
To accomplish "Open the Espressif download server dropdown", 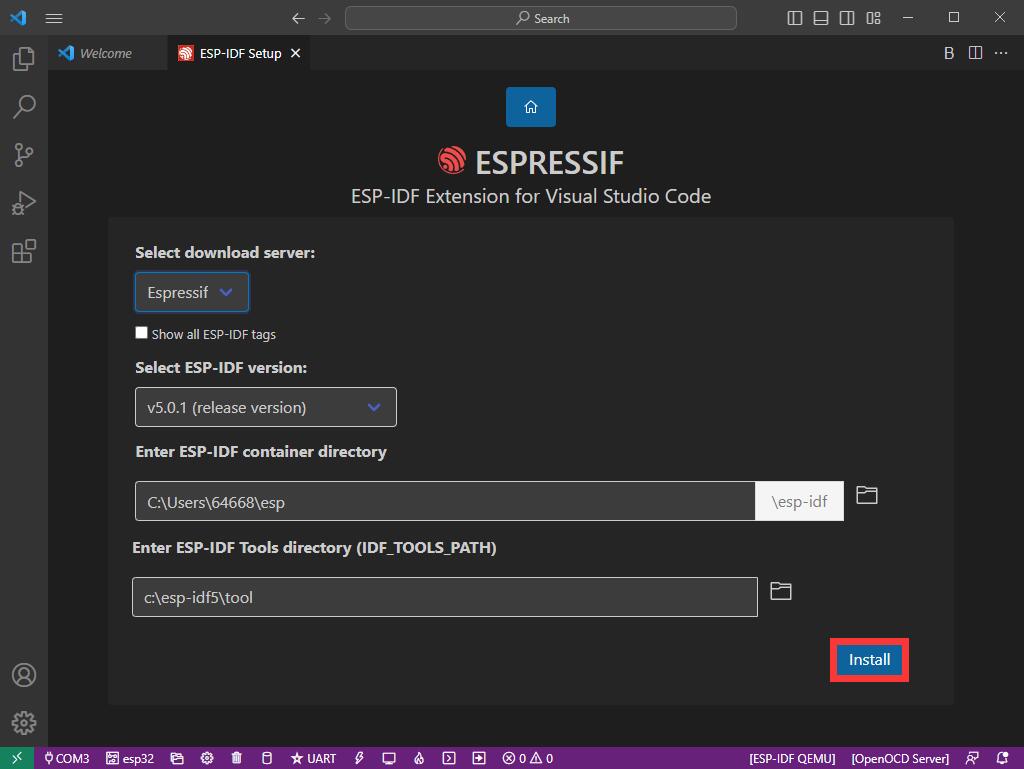I will [191, 293].
